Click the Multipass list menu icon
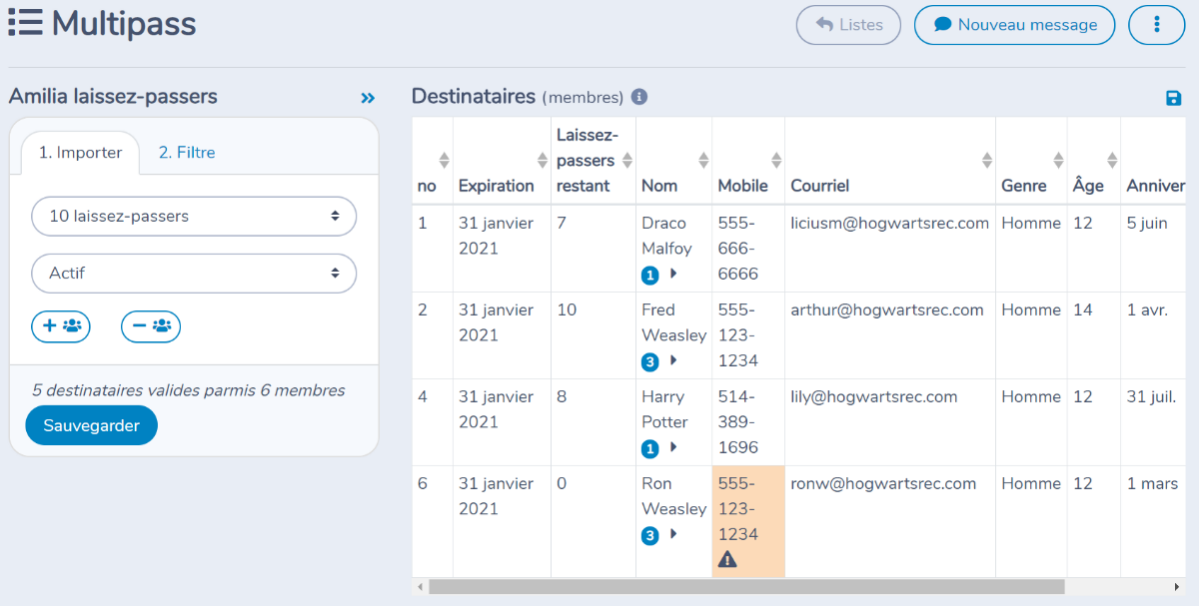Screen dimensions: 1199x608 point(25,23)
